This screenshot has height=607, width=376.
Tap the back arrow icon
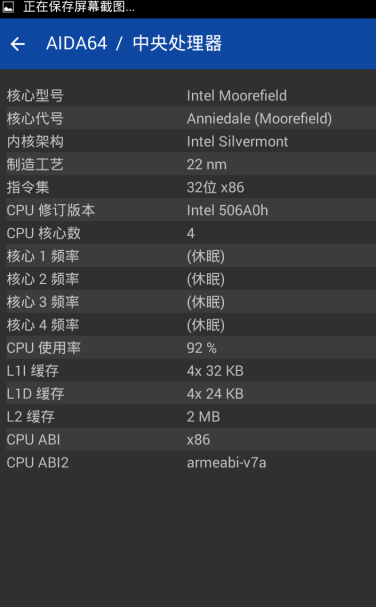18,44
